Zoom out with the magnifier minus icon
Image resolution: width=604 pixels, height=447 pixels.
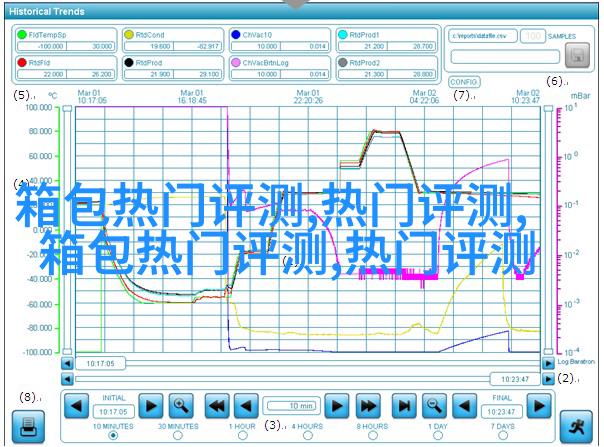point(434,406)
